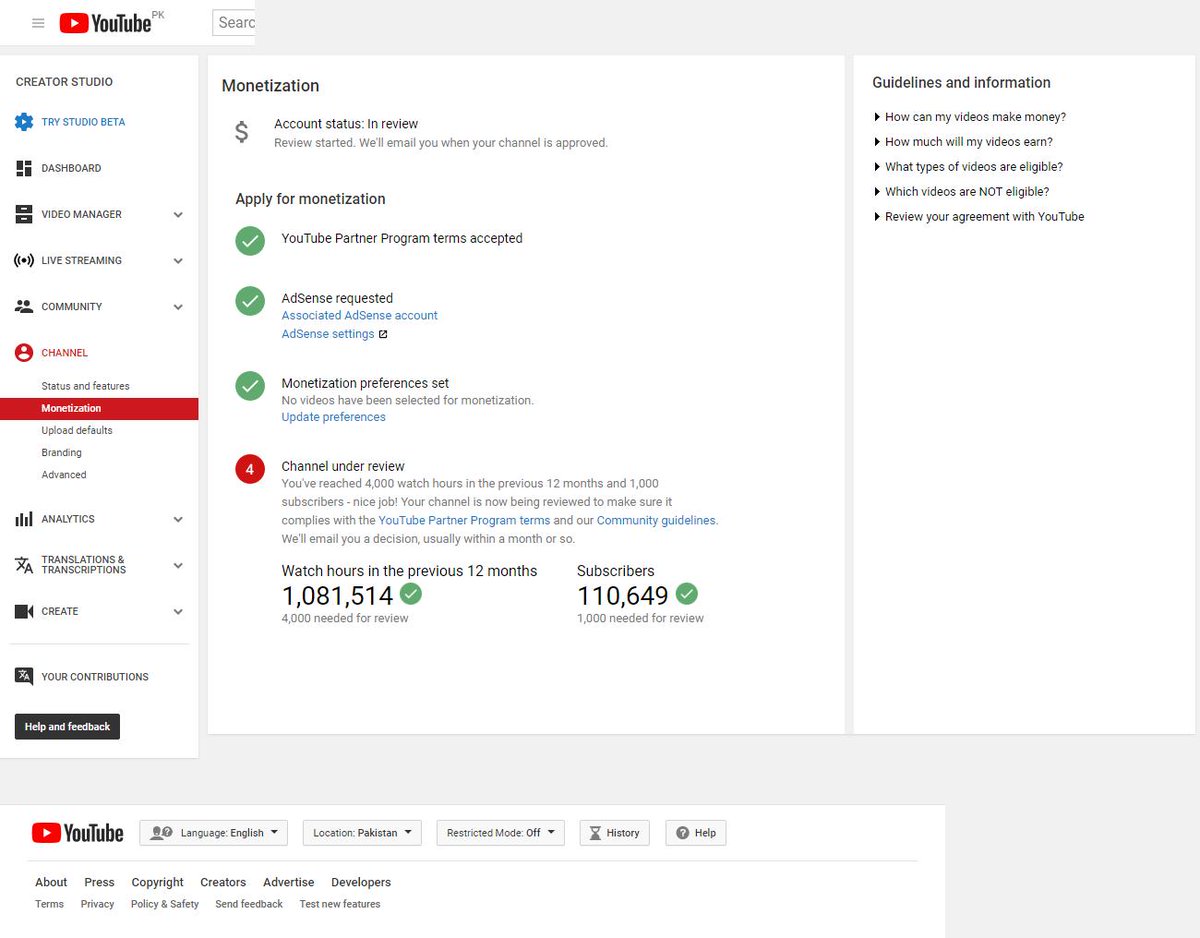The height and width of the screenshot is (938, 1200).
Task: Click the external link icon beside AdSense settings
Action: pyautogui.click(x=383, y=334)
